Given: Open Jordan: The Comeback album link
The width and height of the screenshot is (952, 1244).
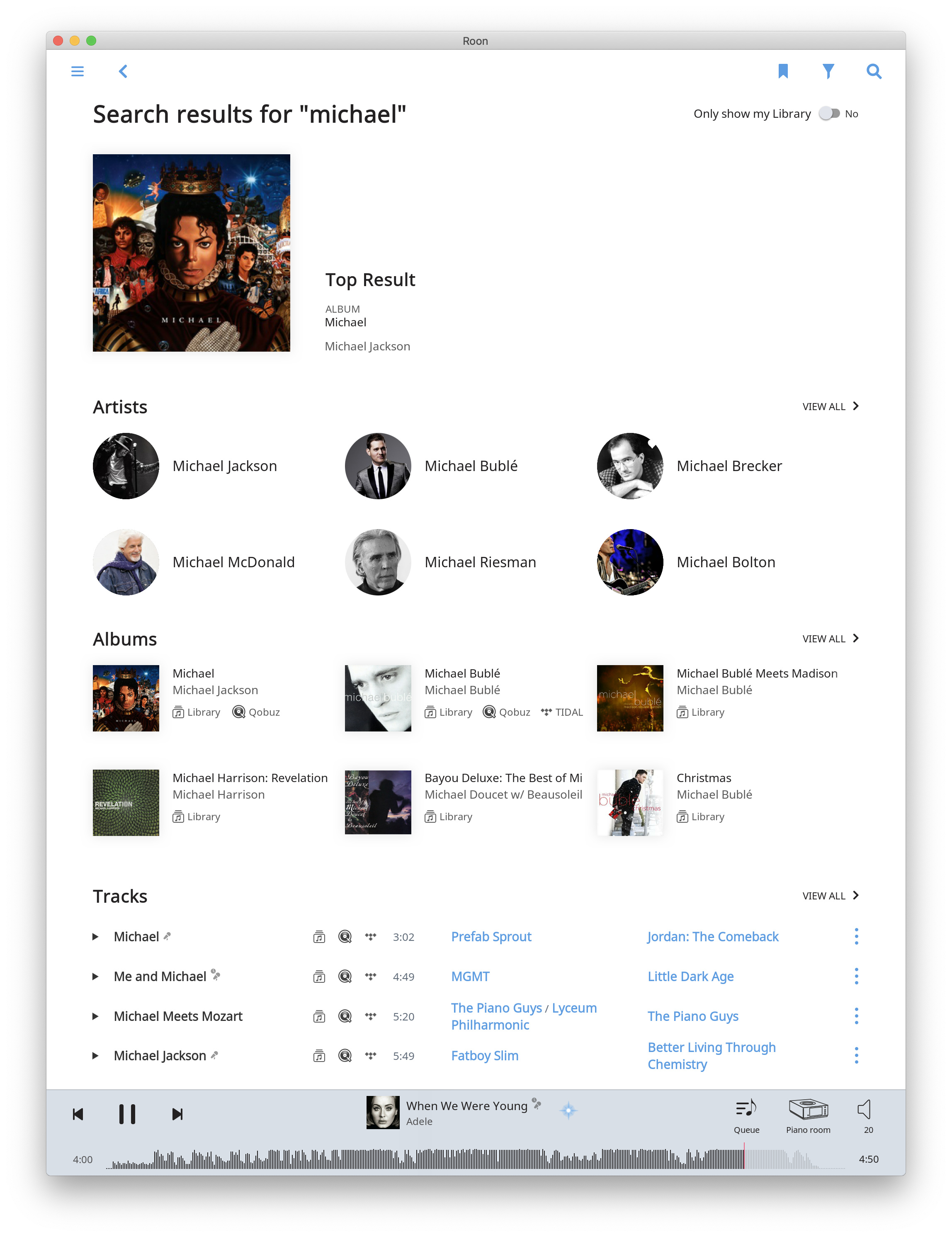Looking at the screenshot, I should 713,937.
